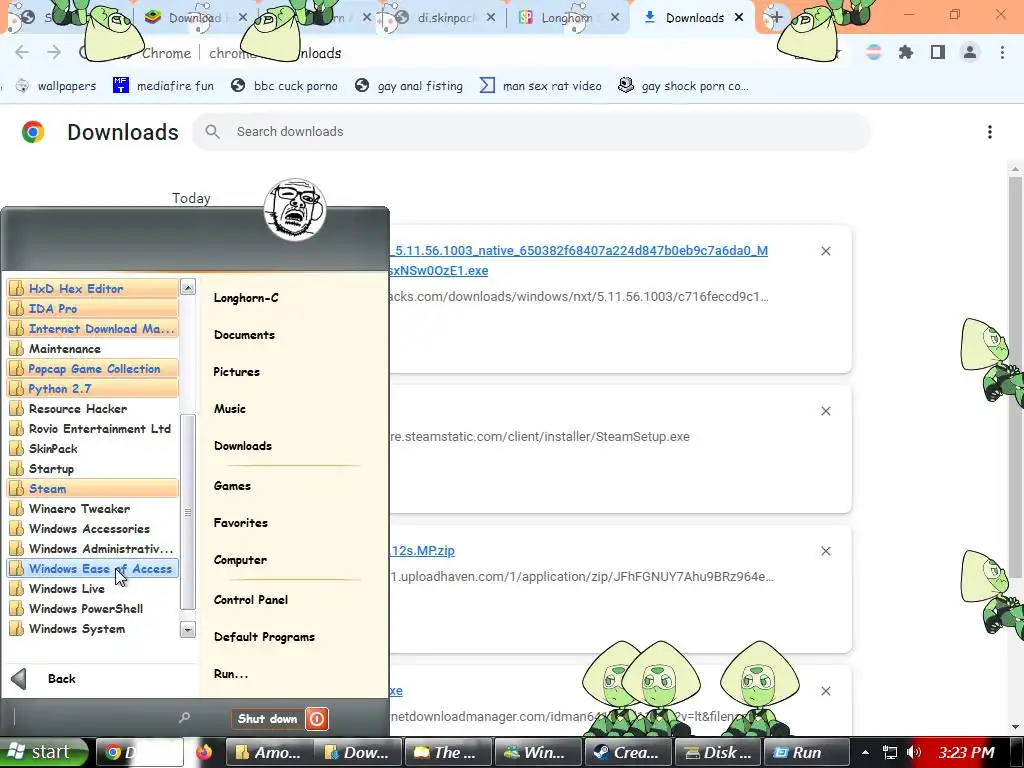Expand the Startup folder

point(93,469)
